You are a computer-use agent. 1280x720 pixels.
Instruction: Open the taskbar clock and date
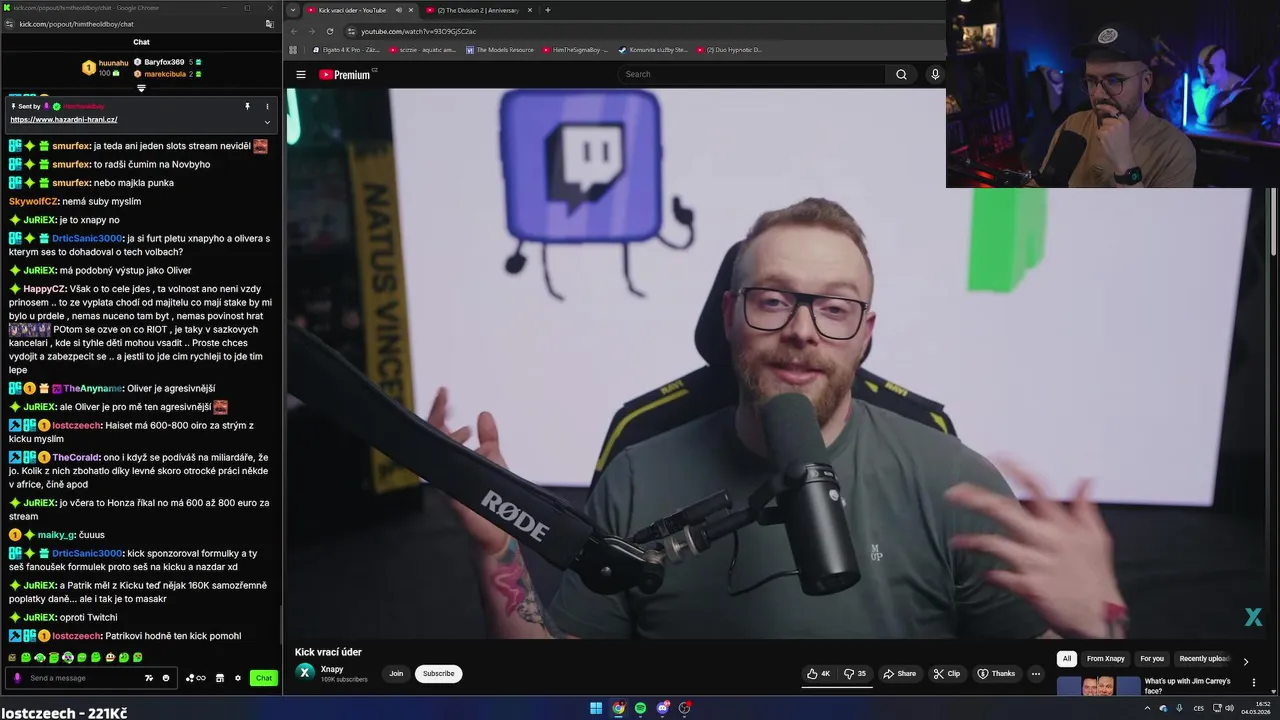(x=1256, y=708)
